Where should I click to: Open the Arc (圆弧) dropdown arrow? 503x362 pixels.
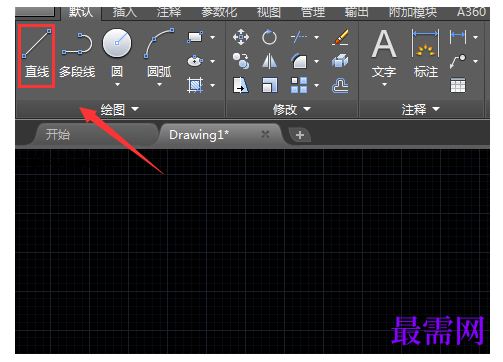click(159, 85)
